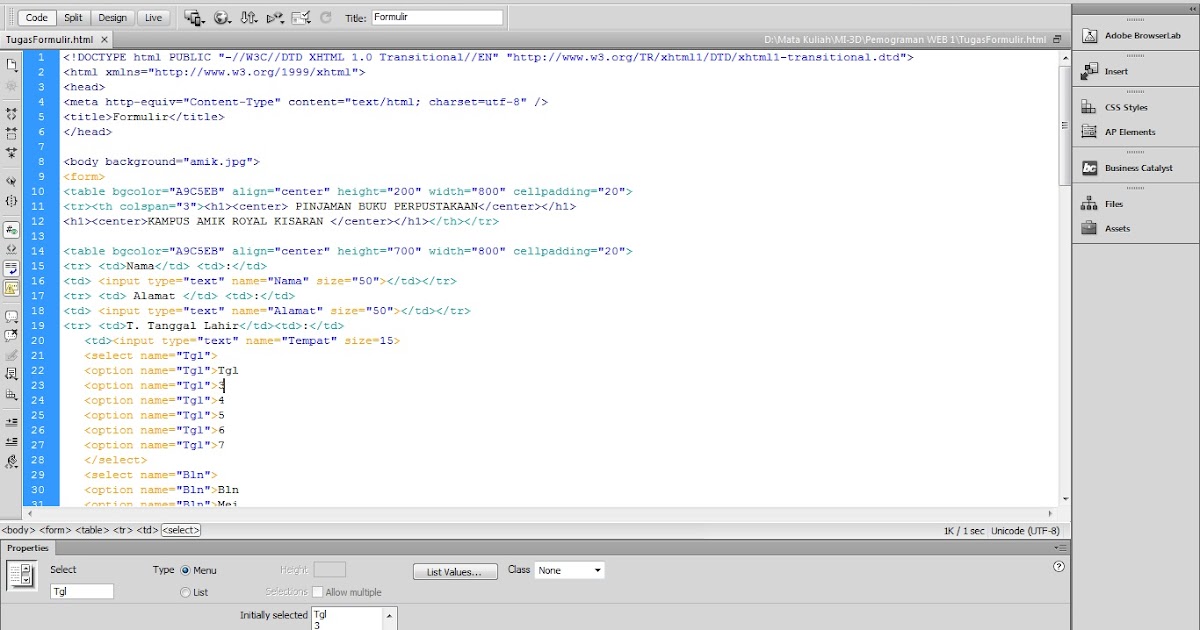This screenshot has height=630, width=1200.
Task: Open the Multiscreen preview menu icon
Action: click(194, 18)
